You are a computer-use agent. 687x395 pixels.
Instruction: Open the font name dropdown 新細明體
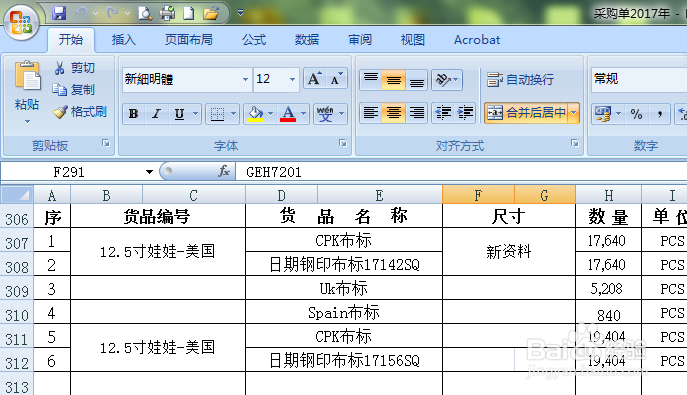click(245, 79)
